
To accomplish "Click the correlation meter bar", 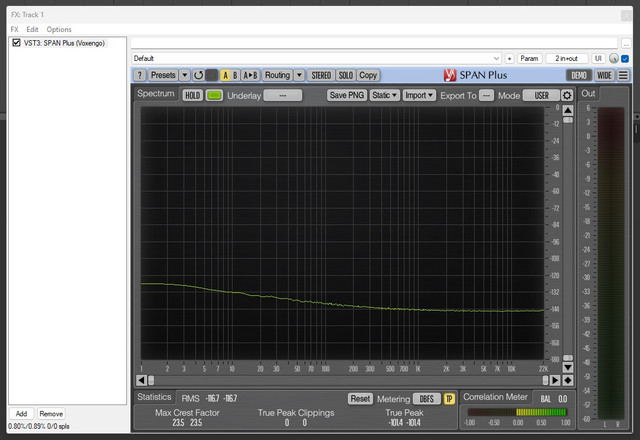I will (517, 412).
